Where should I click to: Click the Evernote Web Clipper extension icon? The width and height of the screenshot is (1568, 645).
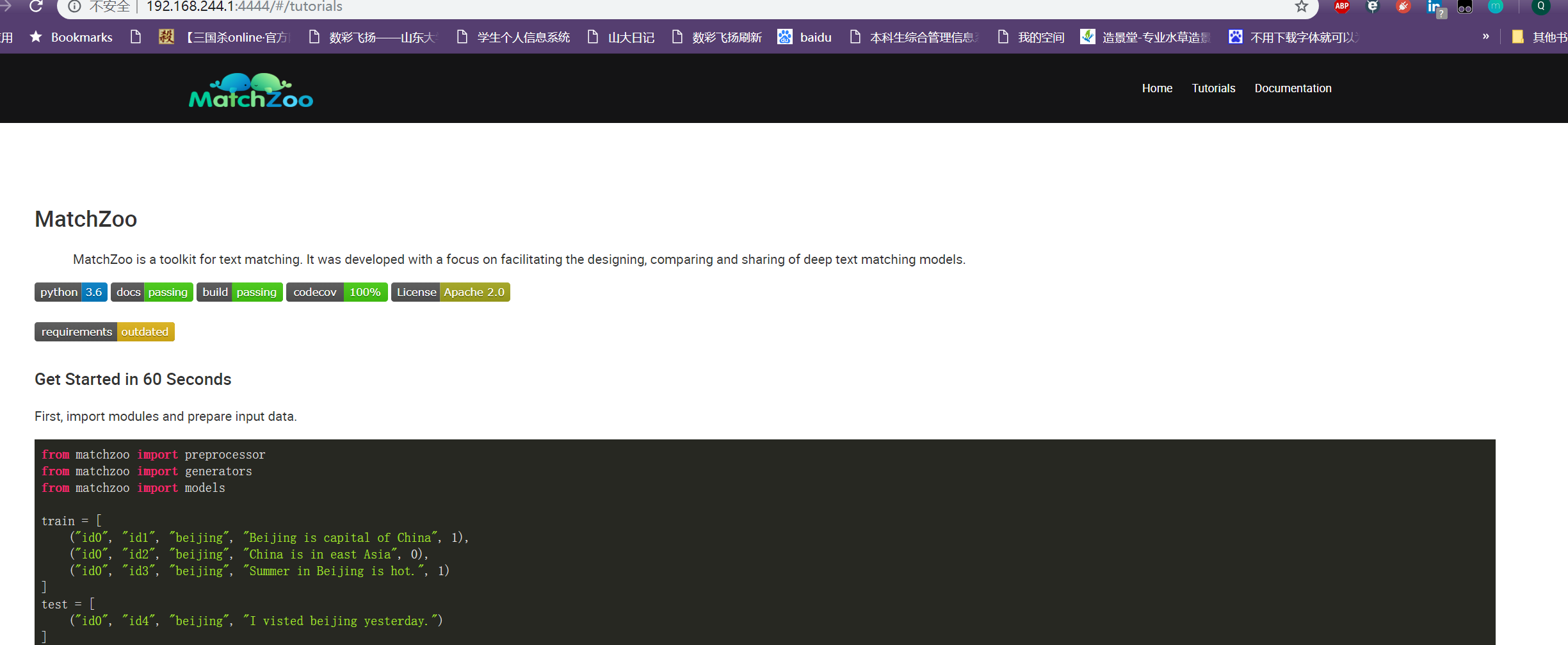(1372, 7)
